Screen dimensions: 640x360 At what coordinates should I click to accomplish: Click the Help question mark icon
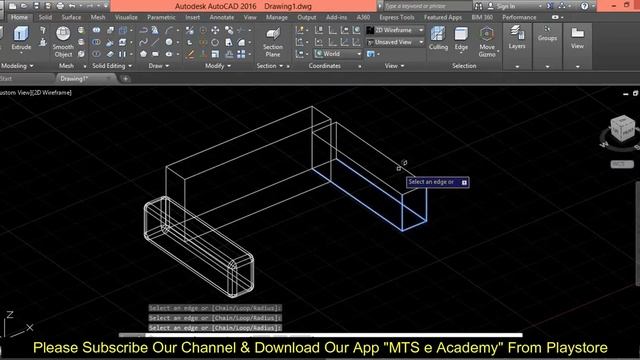tap(584, 6)
